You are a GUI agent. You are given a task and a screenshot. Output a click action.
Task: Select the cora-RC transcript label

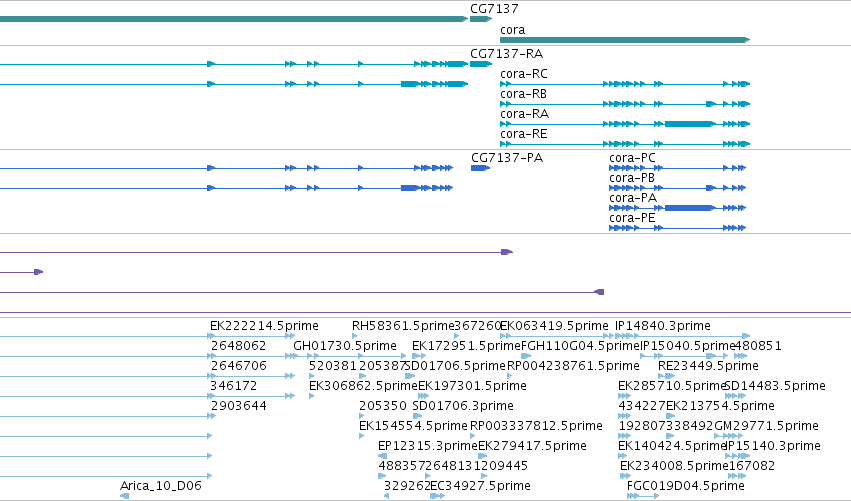(524, 74)
